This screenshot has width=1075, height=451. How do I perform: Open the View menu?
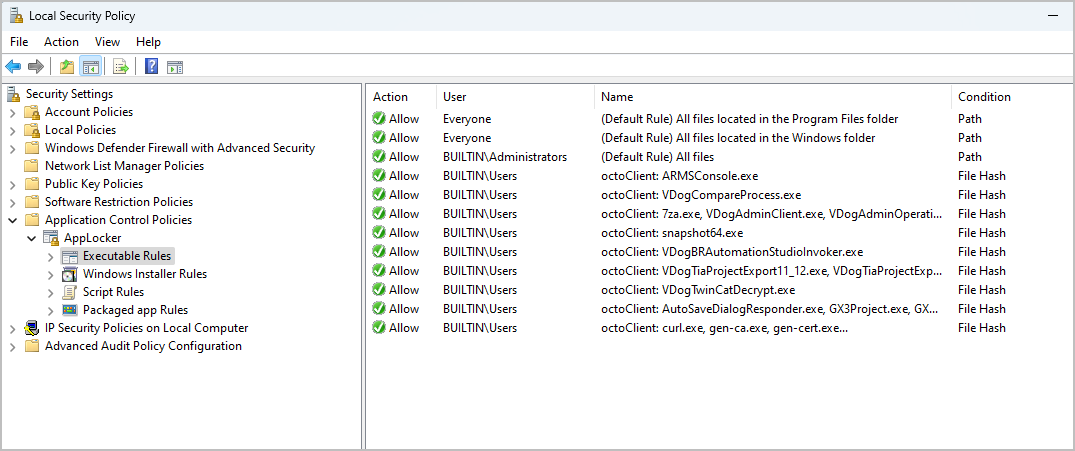point(107,42)
